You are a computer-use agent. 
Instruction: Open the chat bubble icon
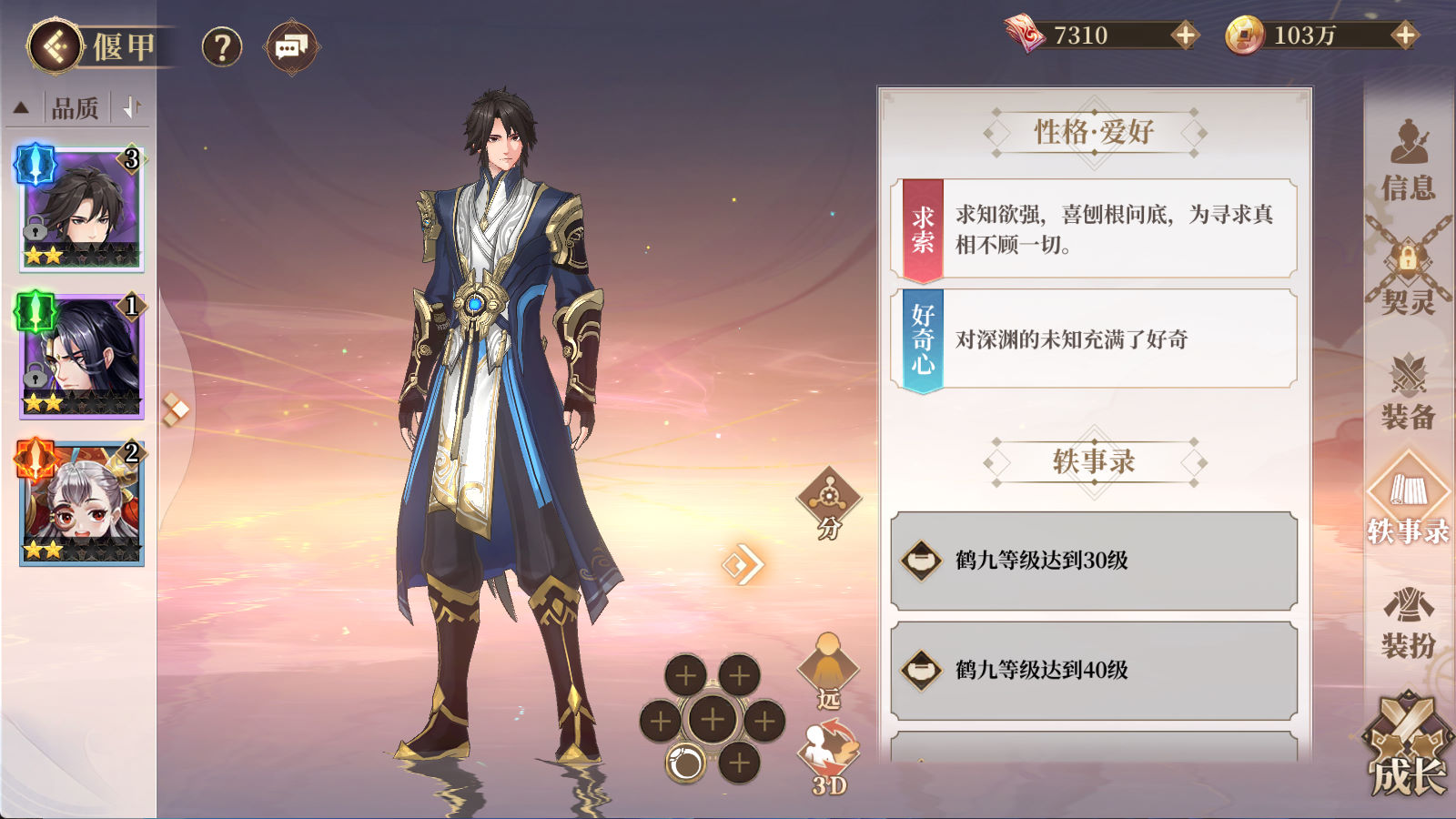tap(291, 46)
